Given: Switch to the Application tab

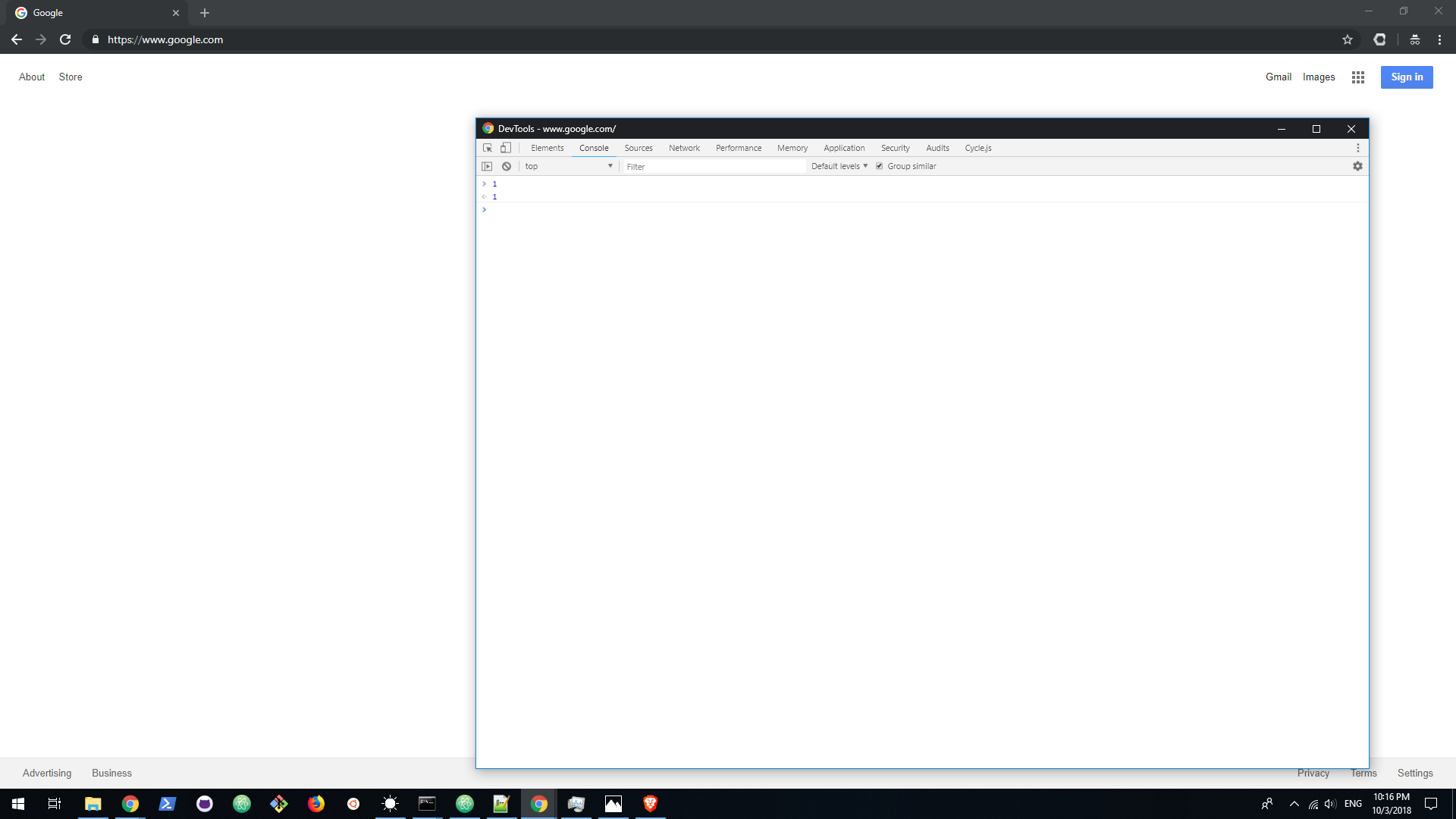Looking at the screenshot, I should click(x=844, y=148).
